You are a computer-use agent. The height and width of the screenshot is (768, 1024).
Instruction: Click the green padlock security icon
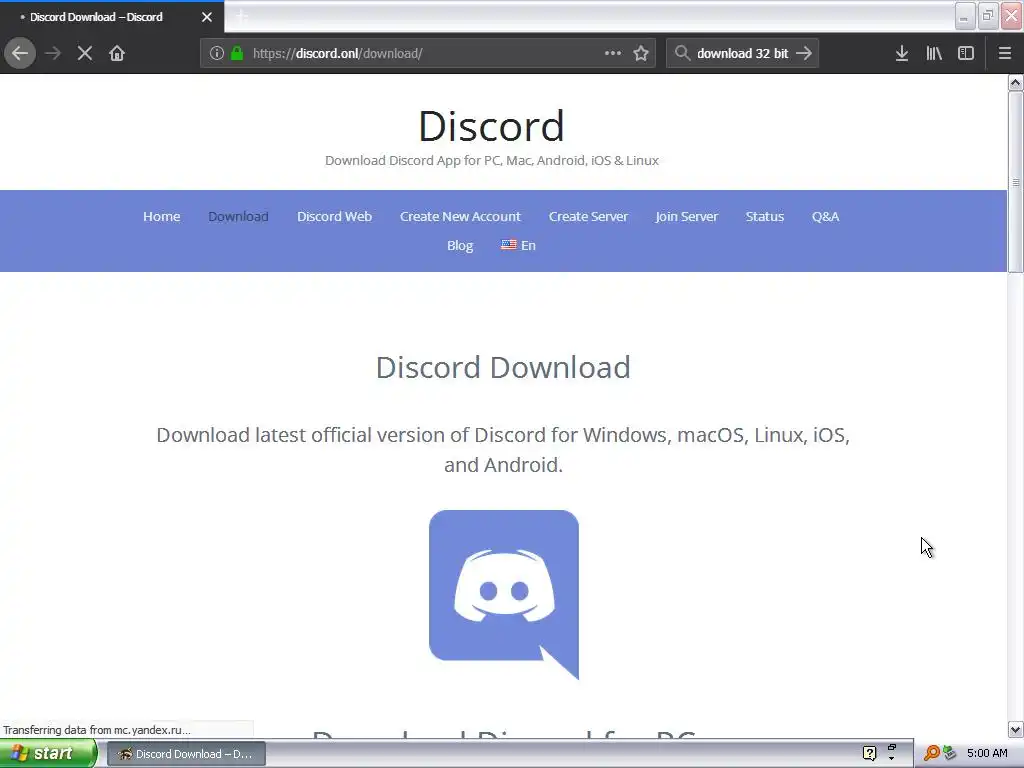(237, 53)
